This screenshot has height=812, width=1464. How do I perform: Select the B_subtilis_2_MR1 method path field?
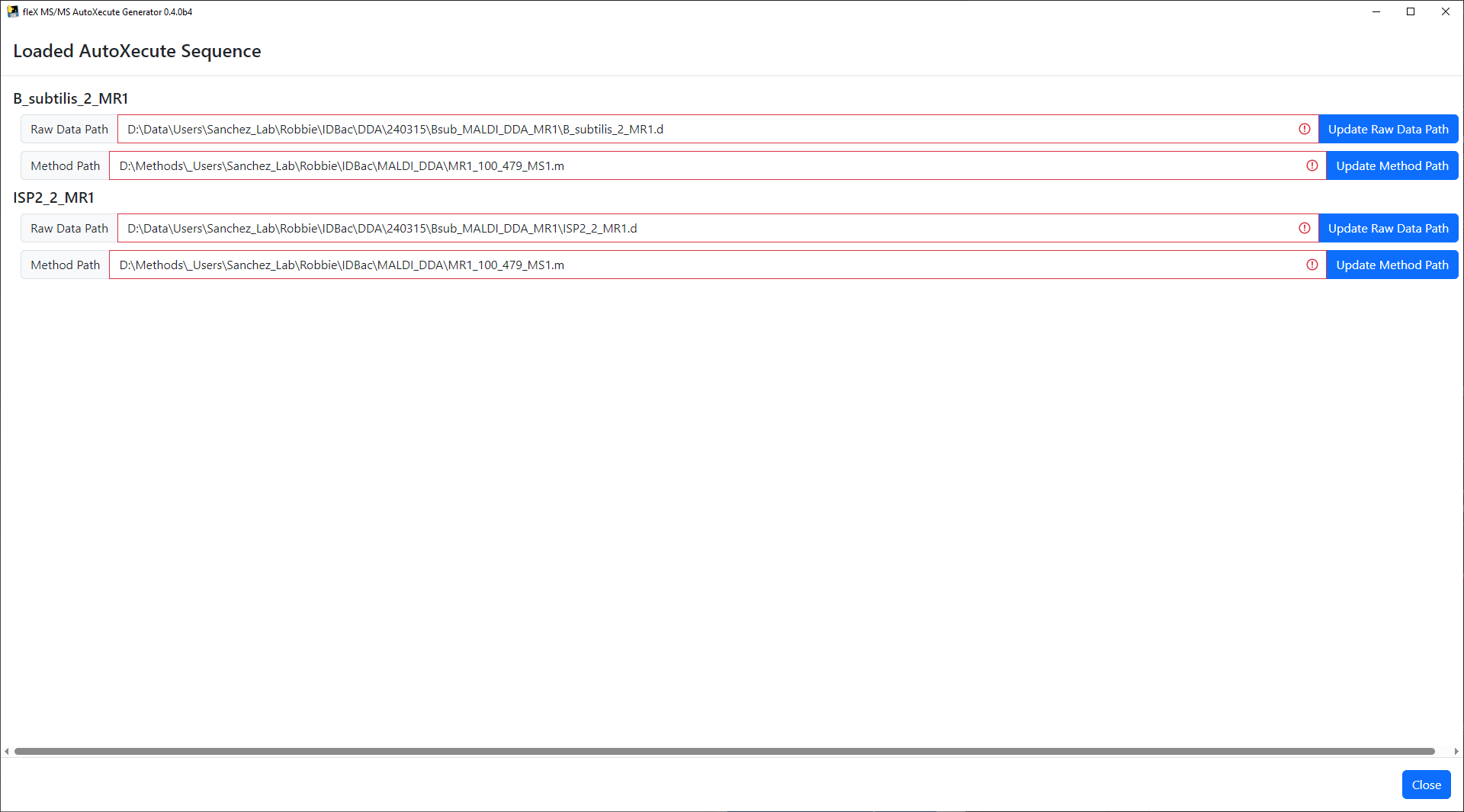(686, 165)
